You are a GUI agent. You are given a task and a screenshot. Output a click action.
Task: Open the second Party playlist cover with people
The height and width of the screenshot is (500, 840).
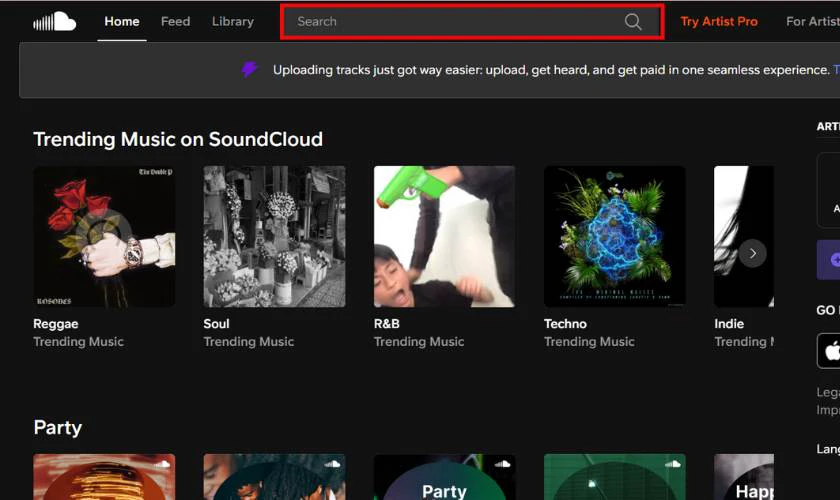274,477
